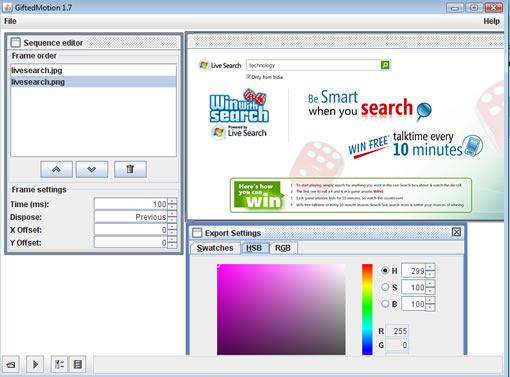Select the B brightness radio button
The height and width of the screenshot is (377, 510).
[385, 304]
